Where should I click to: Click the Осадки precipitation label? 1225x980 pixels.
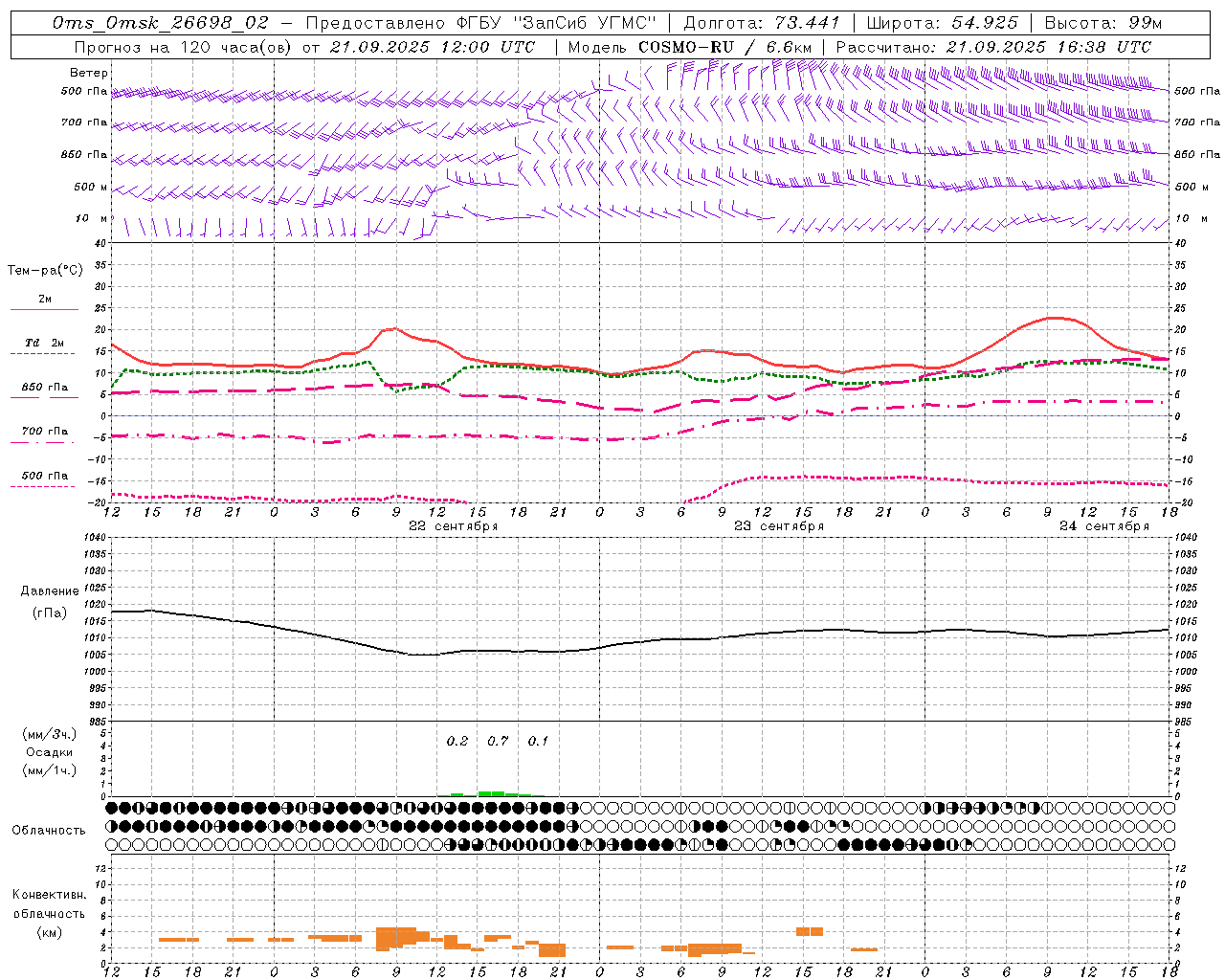click(x=49, y=752)
